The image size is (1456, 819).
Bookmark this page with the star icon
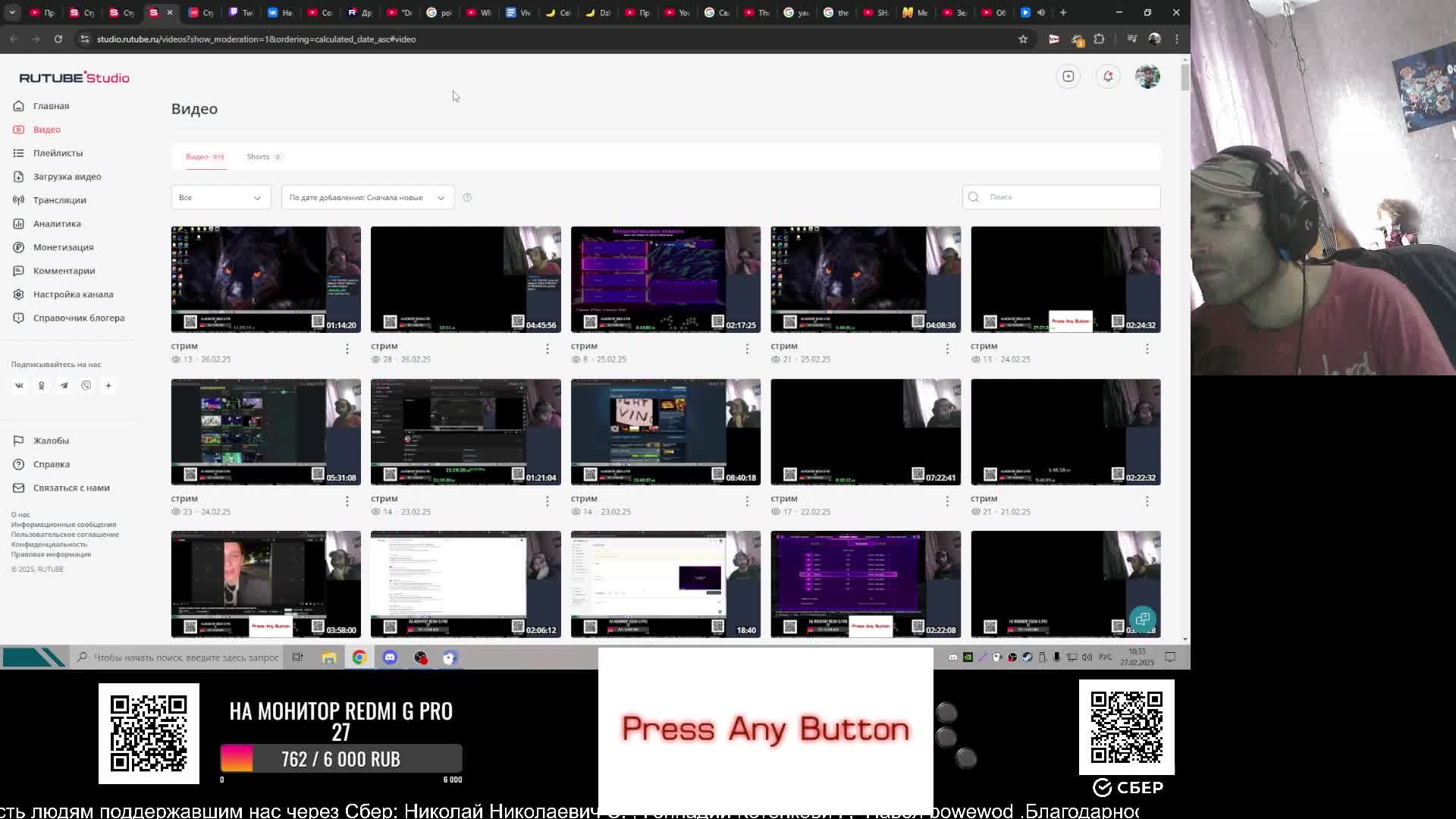[x=1023, y=39]
